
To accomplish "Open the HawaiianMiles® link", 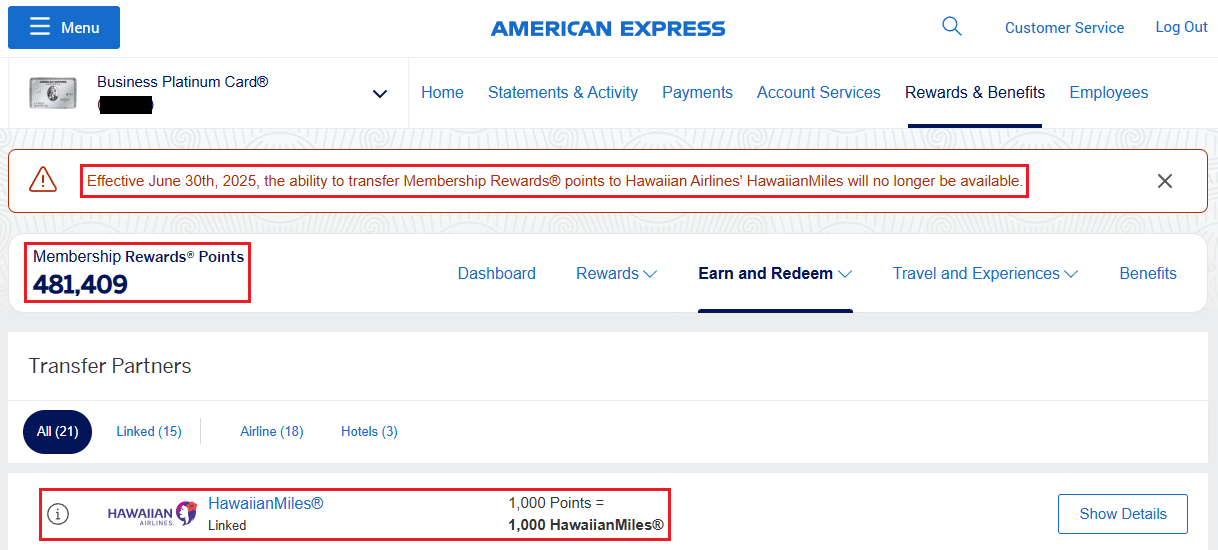I will pos(266,503).
